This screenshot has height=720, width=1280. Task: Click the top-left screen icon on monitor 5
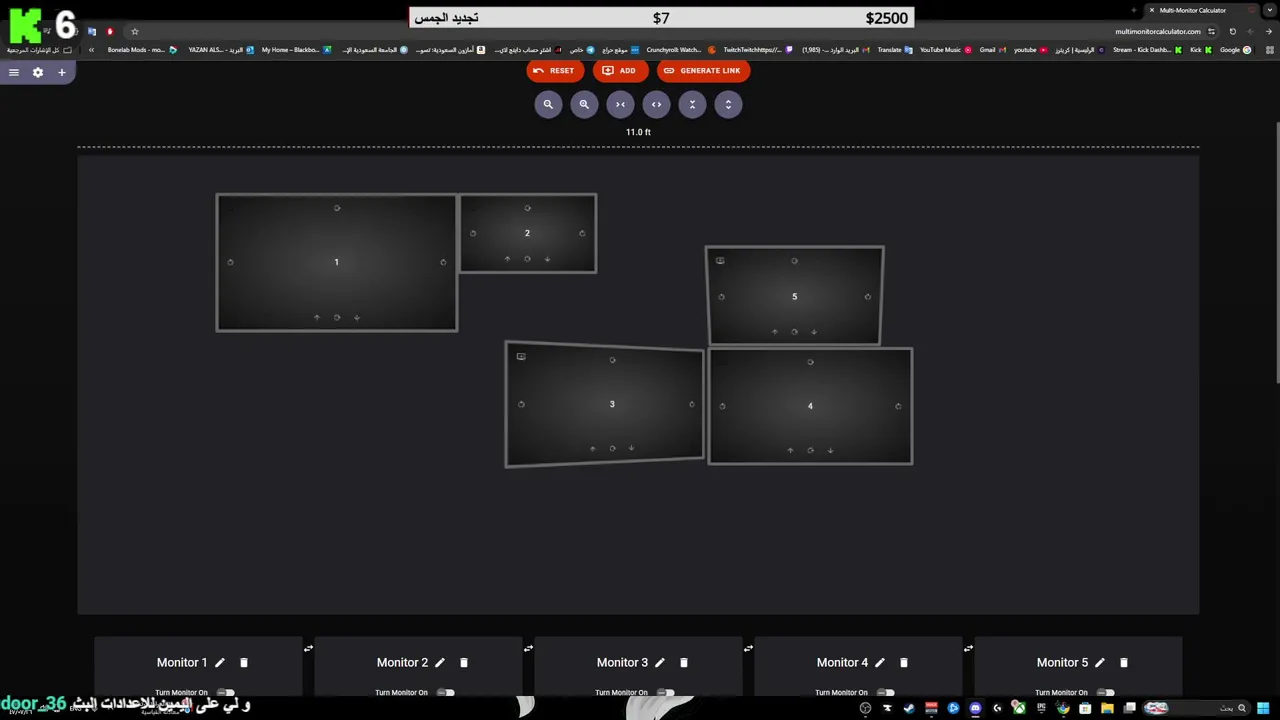tap(720, 261)
